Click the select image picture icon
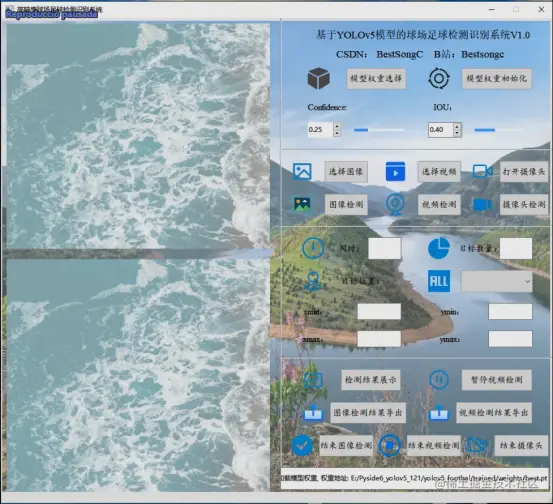Viewport: 553px width, 504px height. coord(302,171)
